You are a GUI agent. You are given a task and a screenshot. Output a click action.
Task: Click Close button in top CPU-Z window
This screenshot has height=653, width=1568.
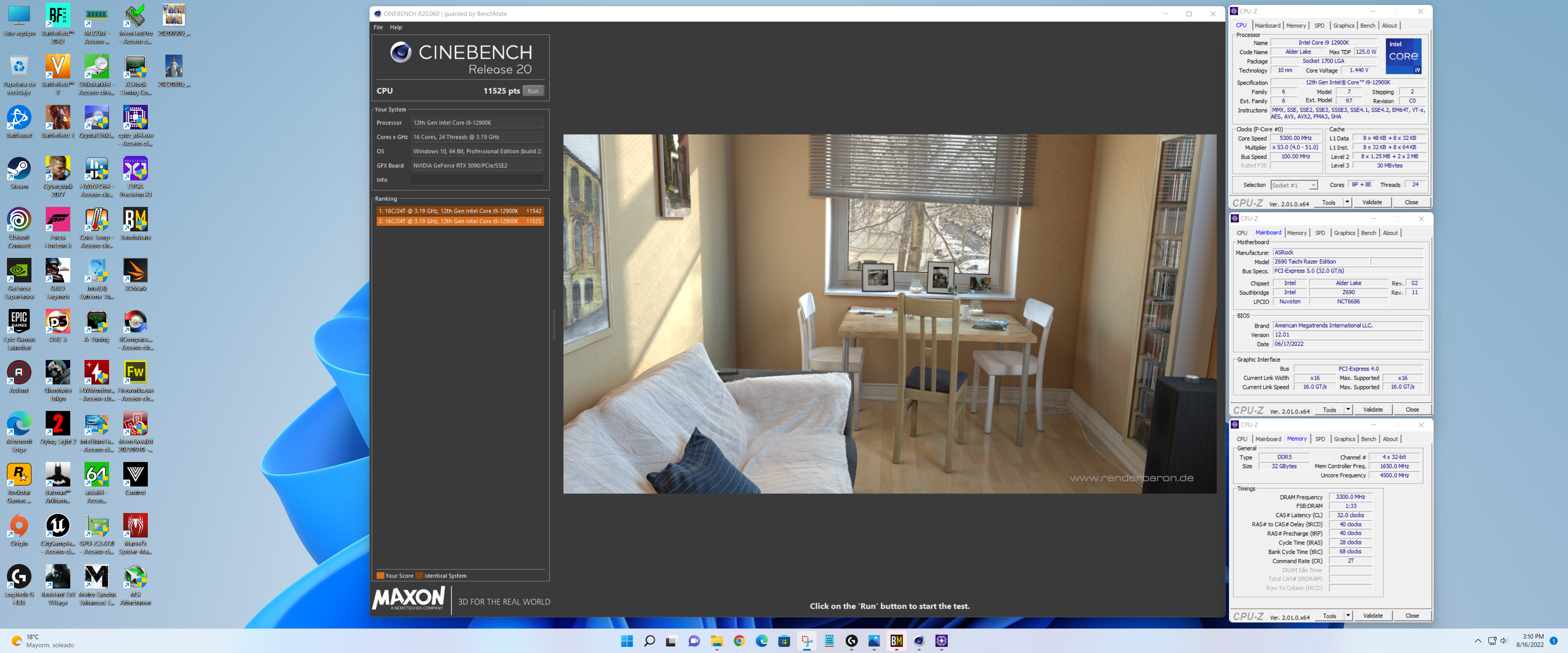click(1412, 202)
